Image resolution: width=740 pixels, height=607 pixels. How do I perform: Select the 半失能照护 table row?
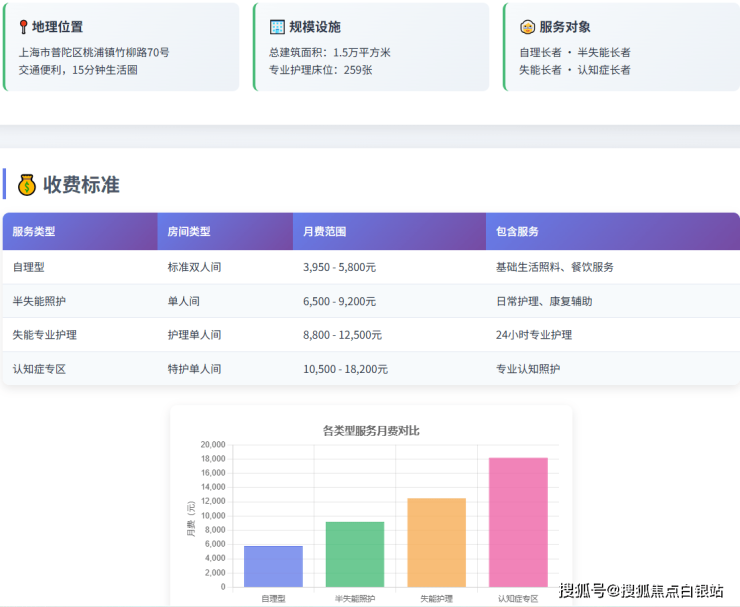370,301
